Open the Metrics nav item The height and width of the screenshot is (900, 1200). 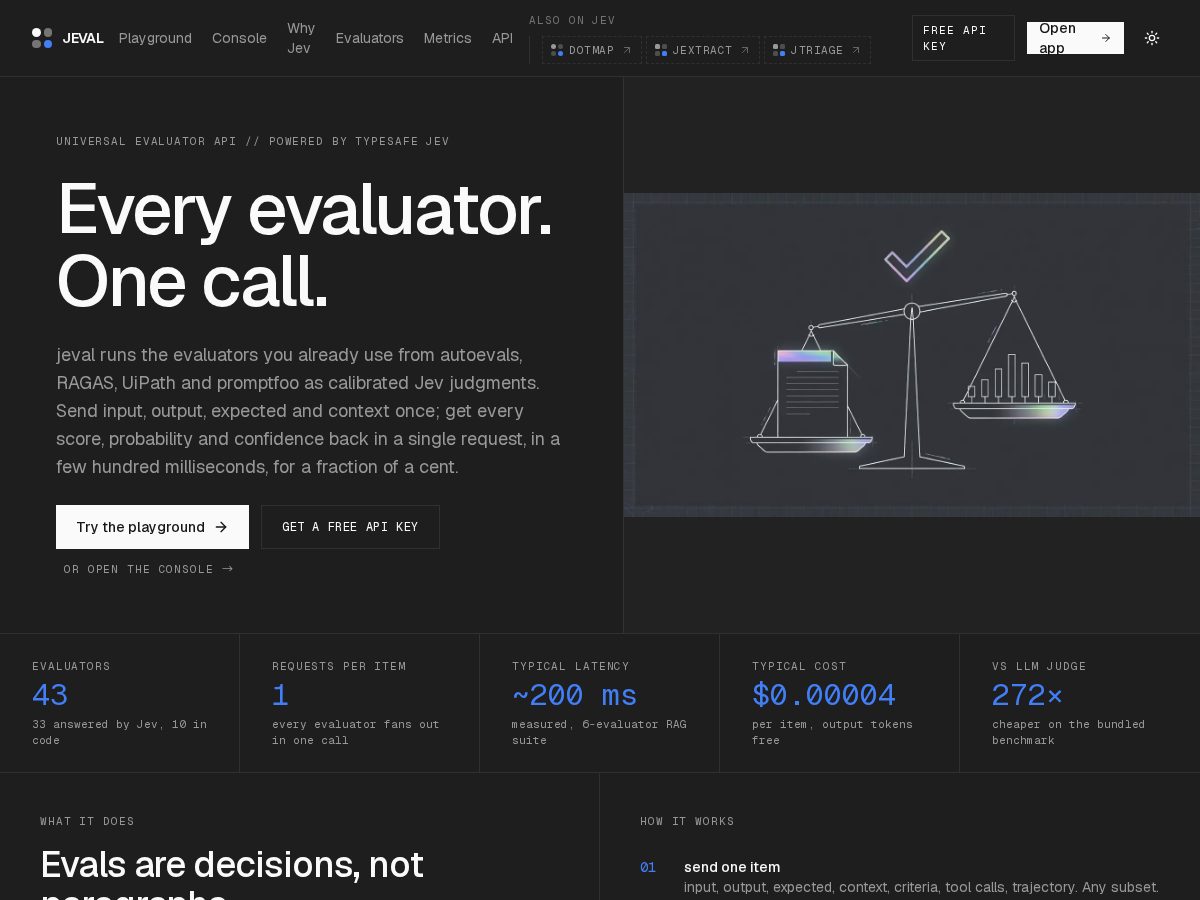(x=447, y=38)
